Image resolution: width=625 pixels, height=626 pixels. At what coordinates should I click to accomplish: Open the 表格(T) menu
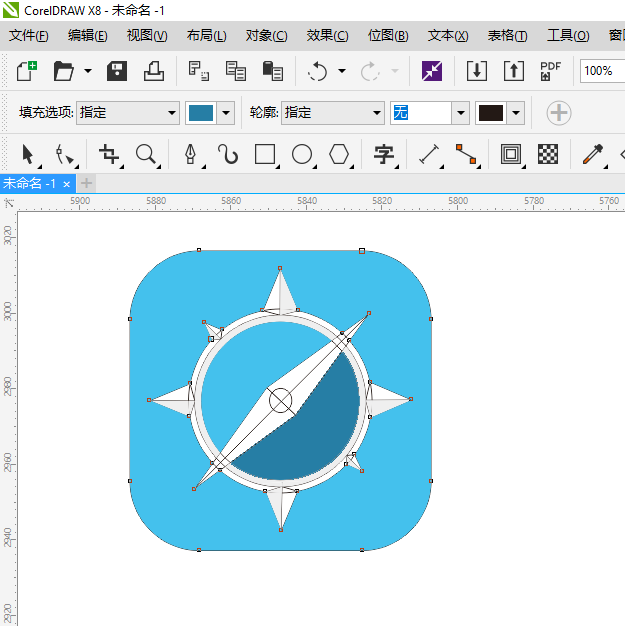pos(507,36)
